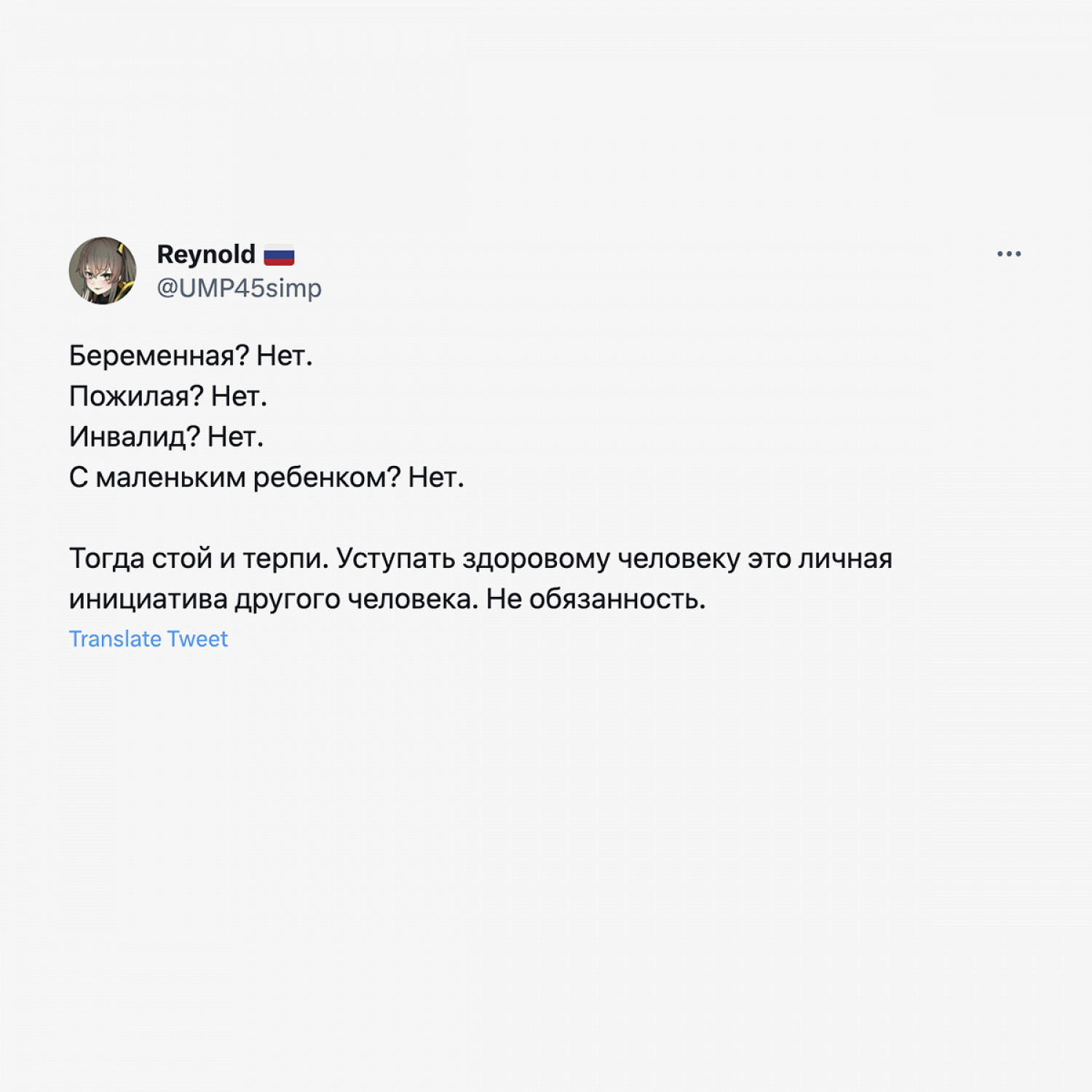The height and width of the screenshot is (1092, 1092).
Task: Click the word "Тогда" starting the last paragraph
Action: [x=106, y=559]
